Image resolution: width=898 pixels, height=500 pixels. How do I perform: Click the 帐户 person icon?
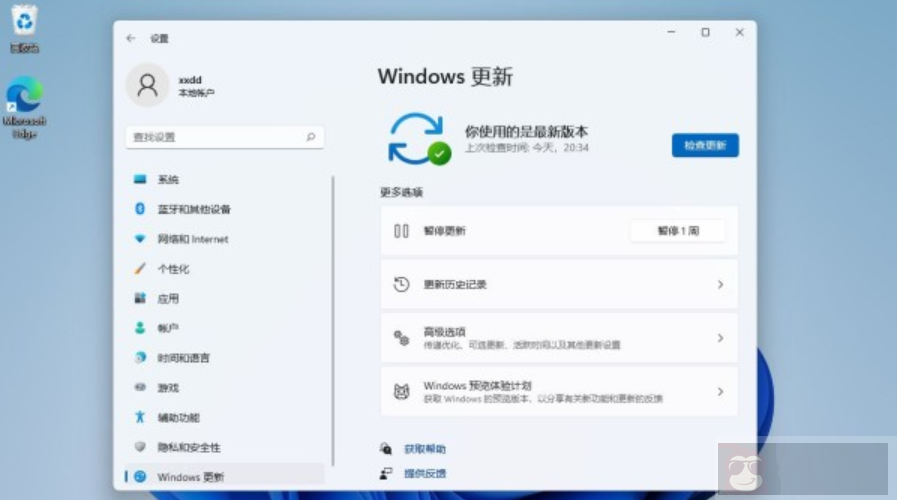[x=140, y=328]
